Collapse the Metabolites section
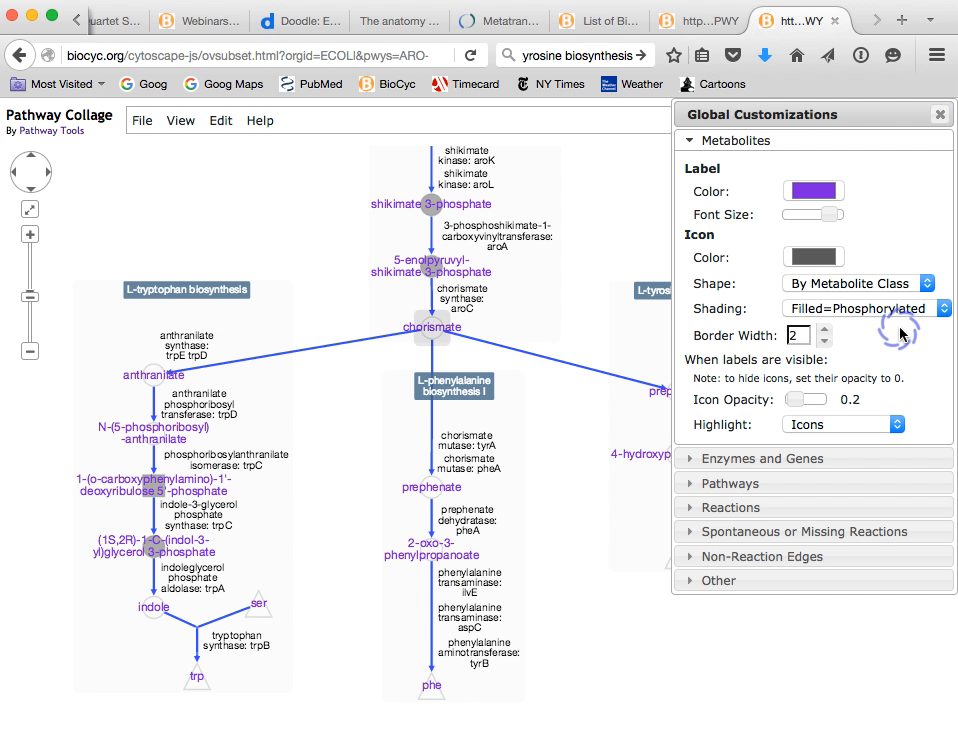 (735, 141)
